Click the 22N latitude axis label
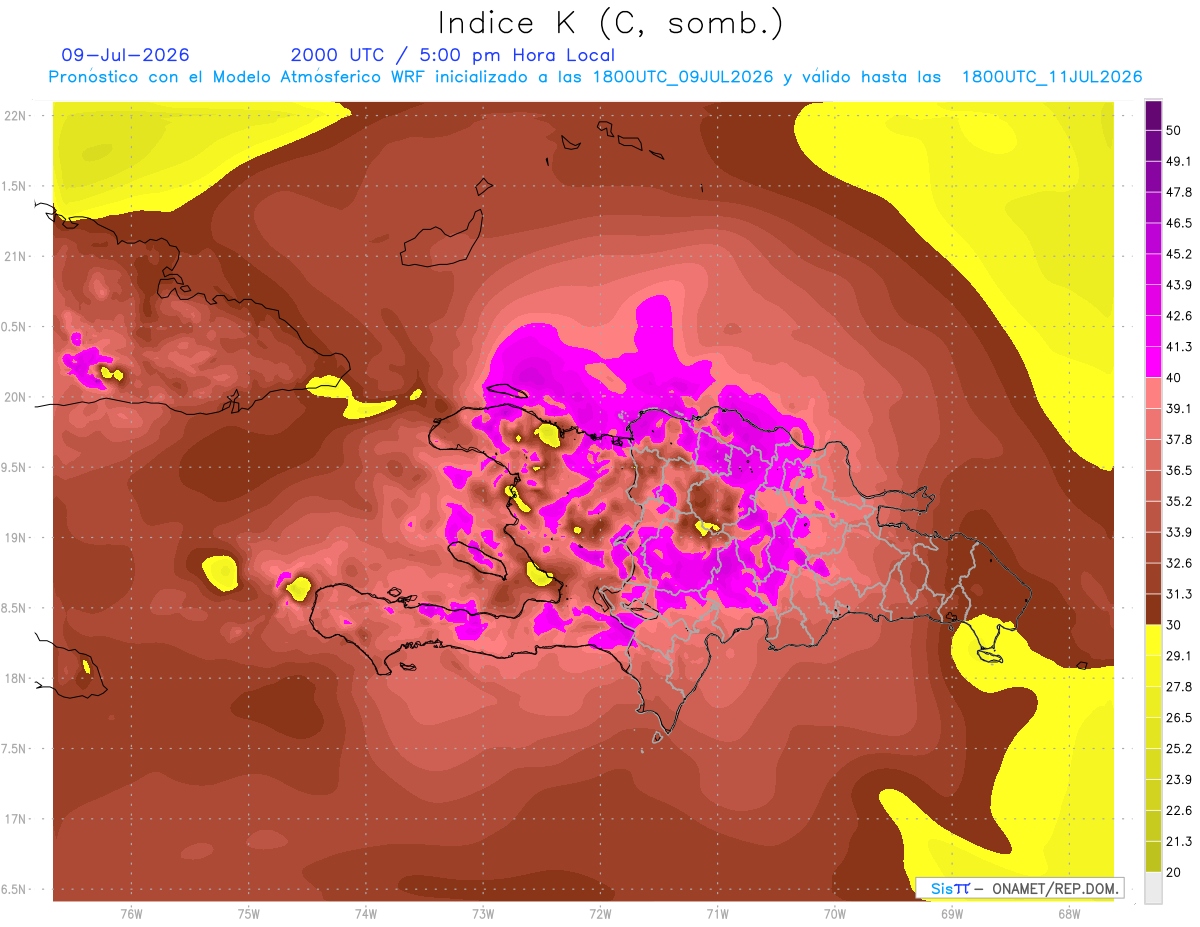Screen dimensions: 1200x927 tap(15, 116)
